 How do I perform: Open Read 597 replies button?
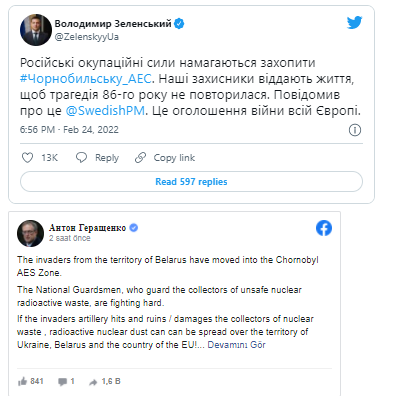coord(191,182)
